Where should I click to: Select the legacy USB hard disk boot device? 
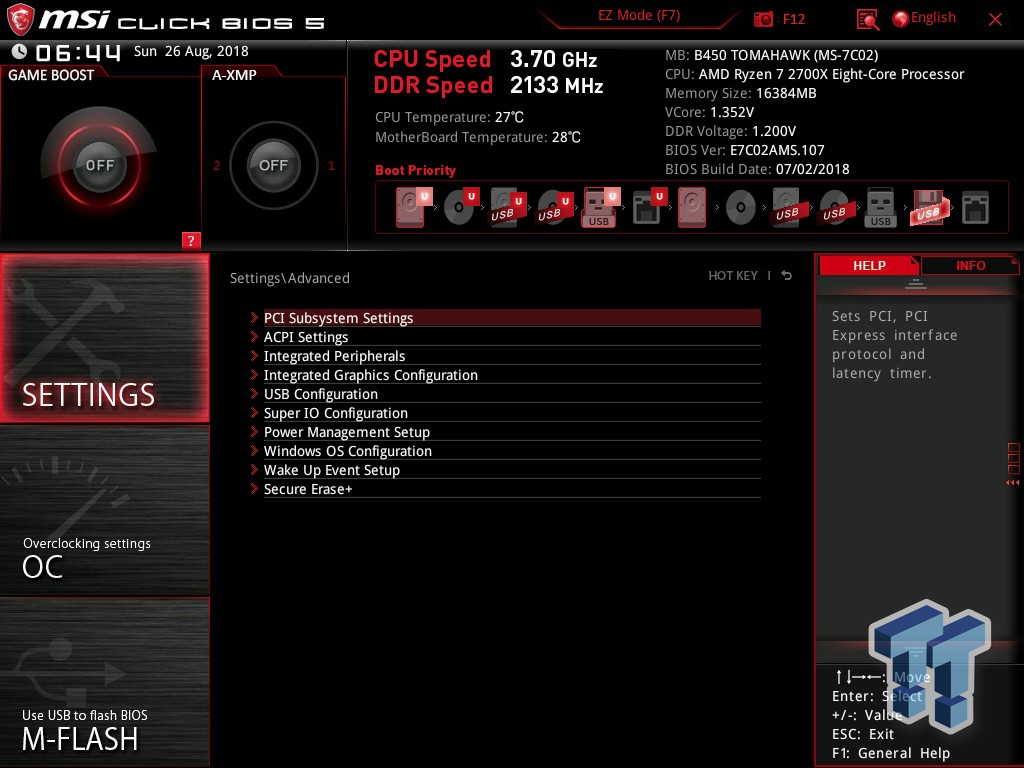[x=787, y=208]
